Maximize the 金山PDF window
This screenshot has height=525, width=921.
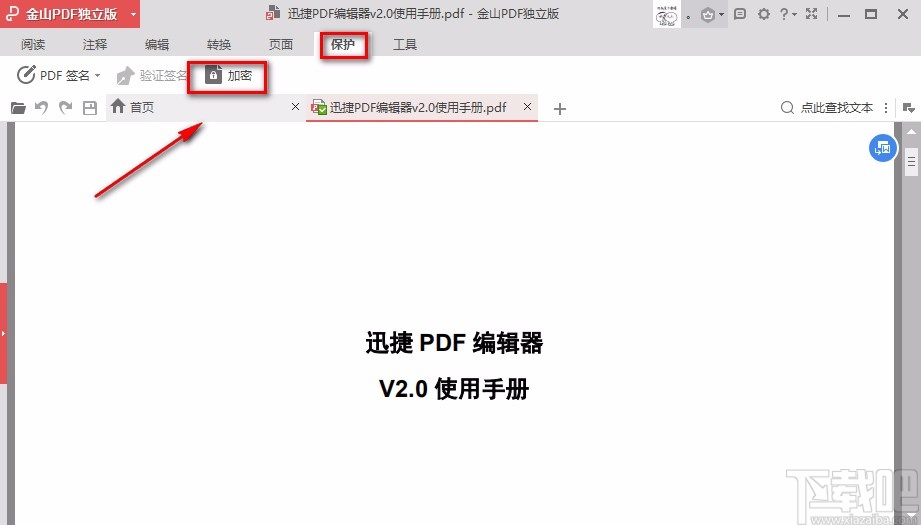tap(871, 14)
